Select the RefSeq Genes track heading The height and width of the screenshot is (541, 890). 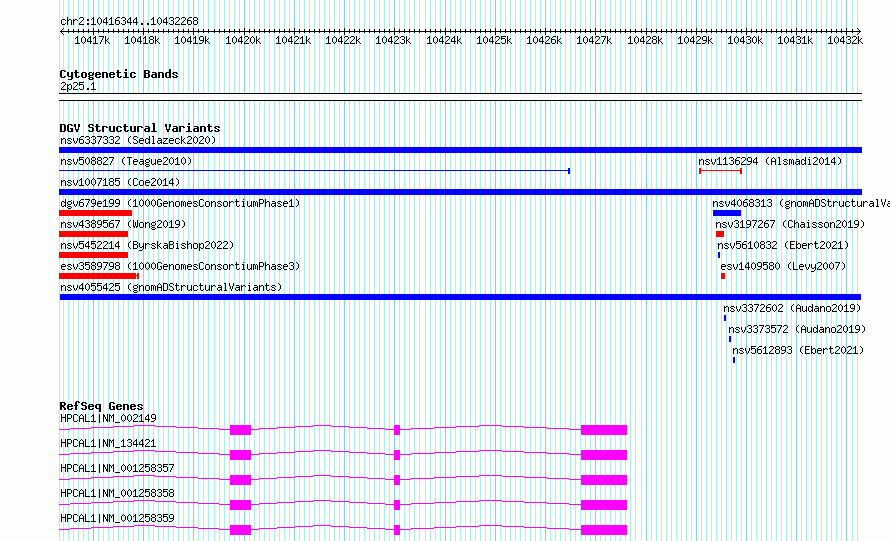[102, 406]
